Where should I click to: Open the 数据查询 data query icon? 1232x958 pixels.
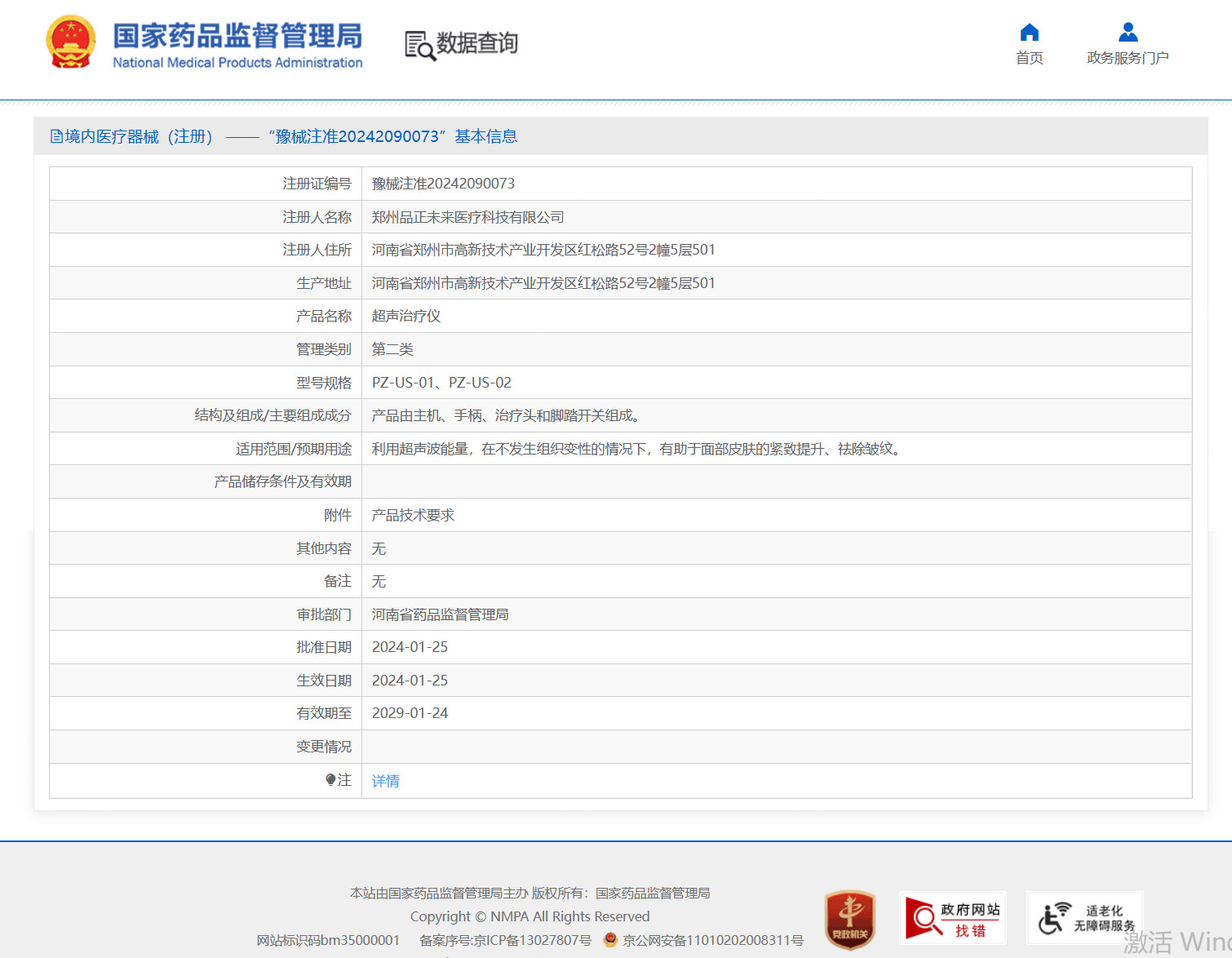420,46
